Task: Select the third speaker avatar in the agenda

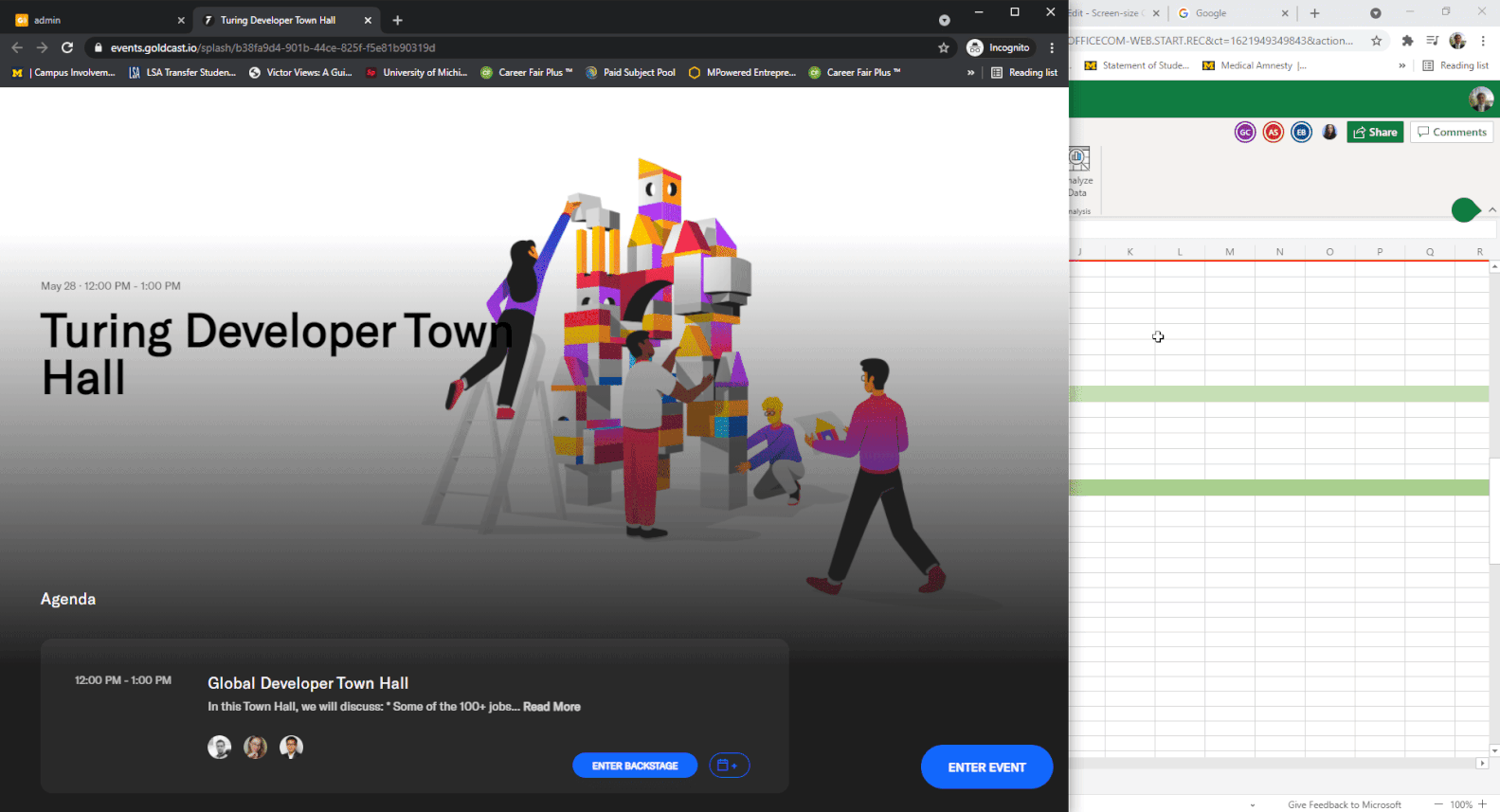Action: pyautogui.click(x=291, y=747)
